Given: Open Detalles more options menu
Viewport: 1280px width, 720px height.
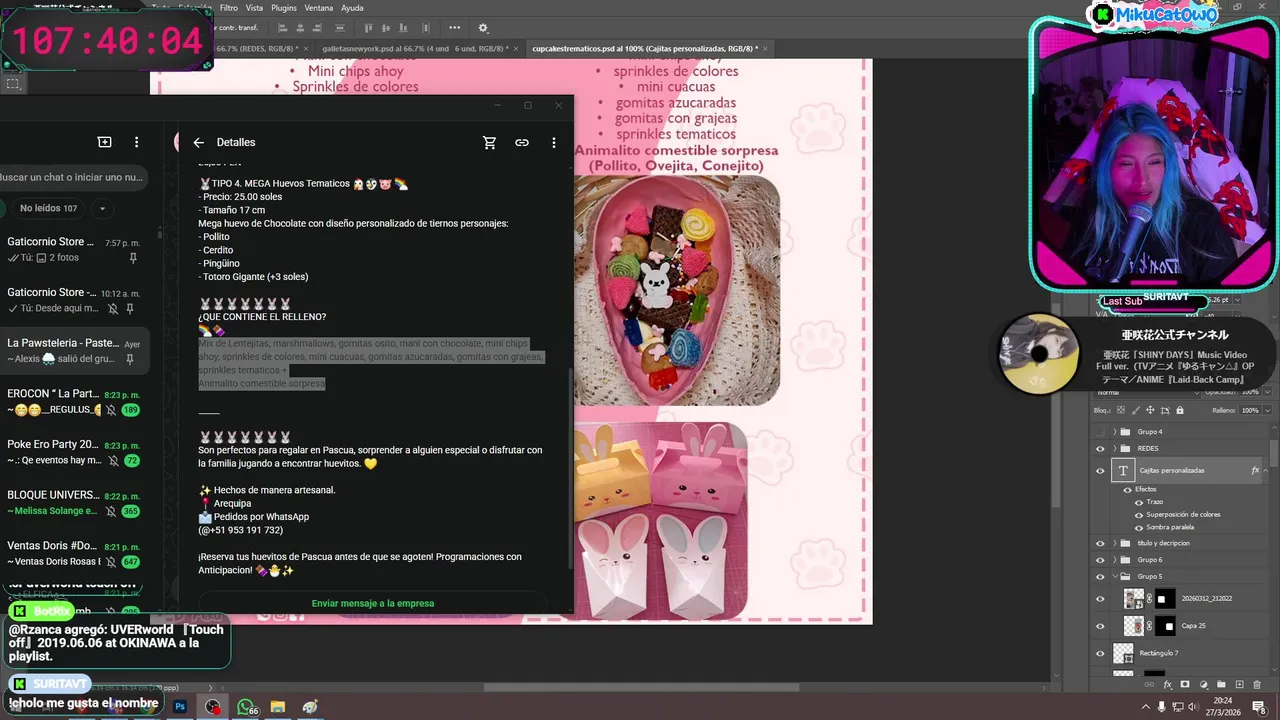Looking at the screenshot, I should click(x=554, y=143).
